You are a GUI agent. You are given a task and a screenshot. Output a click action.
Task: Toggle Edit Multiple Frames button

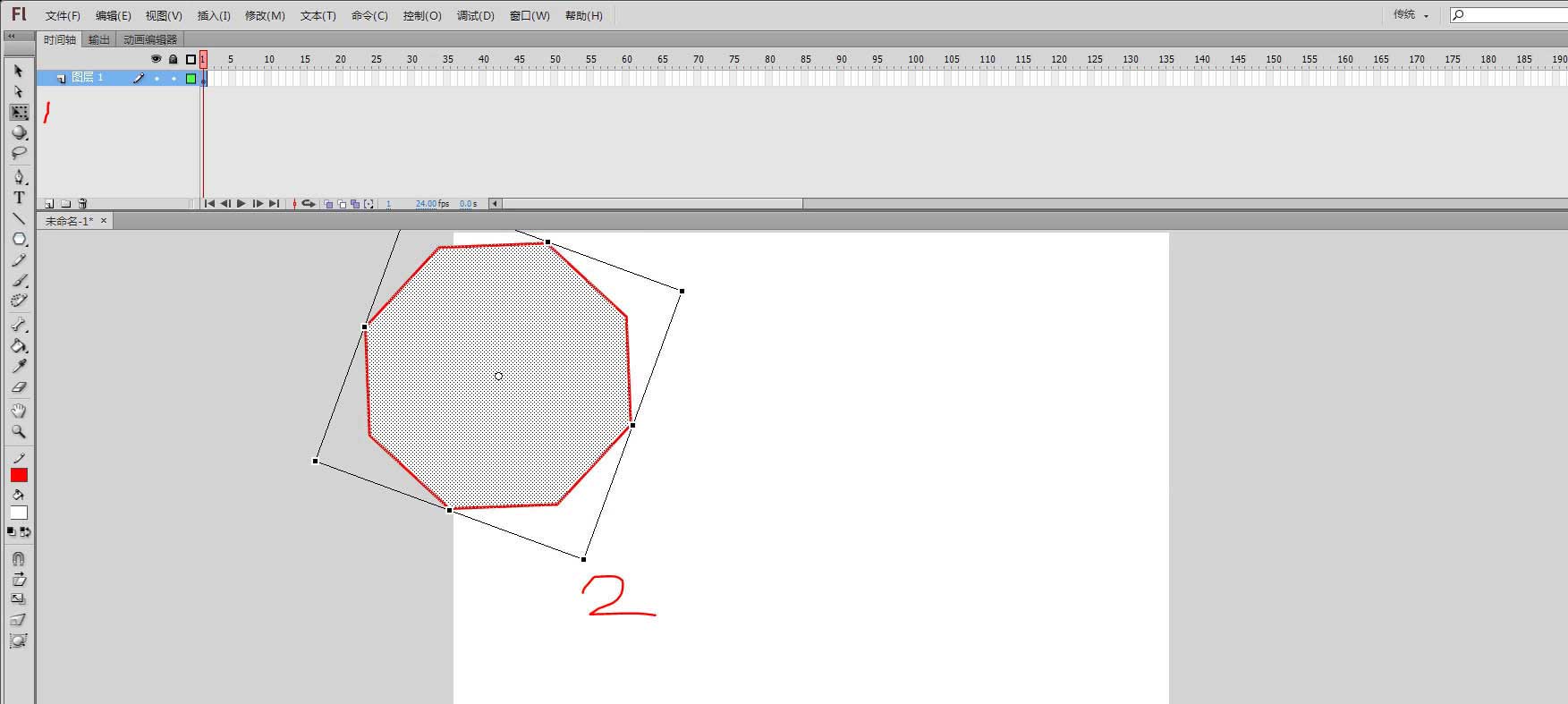(355, 204)
